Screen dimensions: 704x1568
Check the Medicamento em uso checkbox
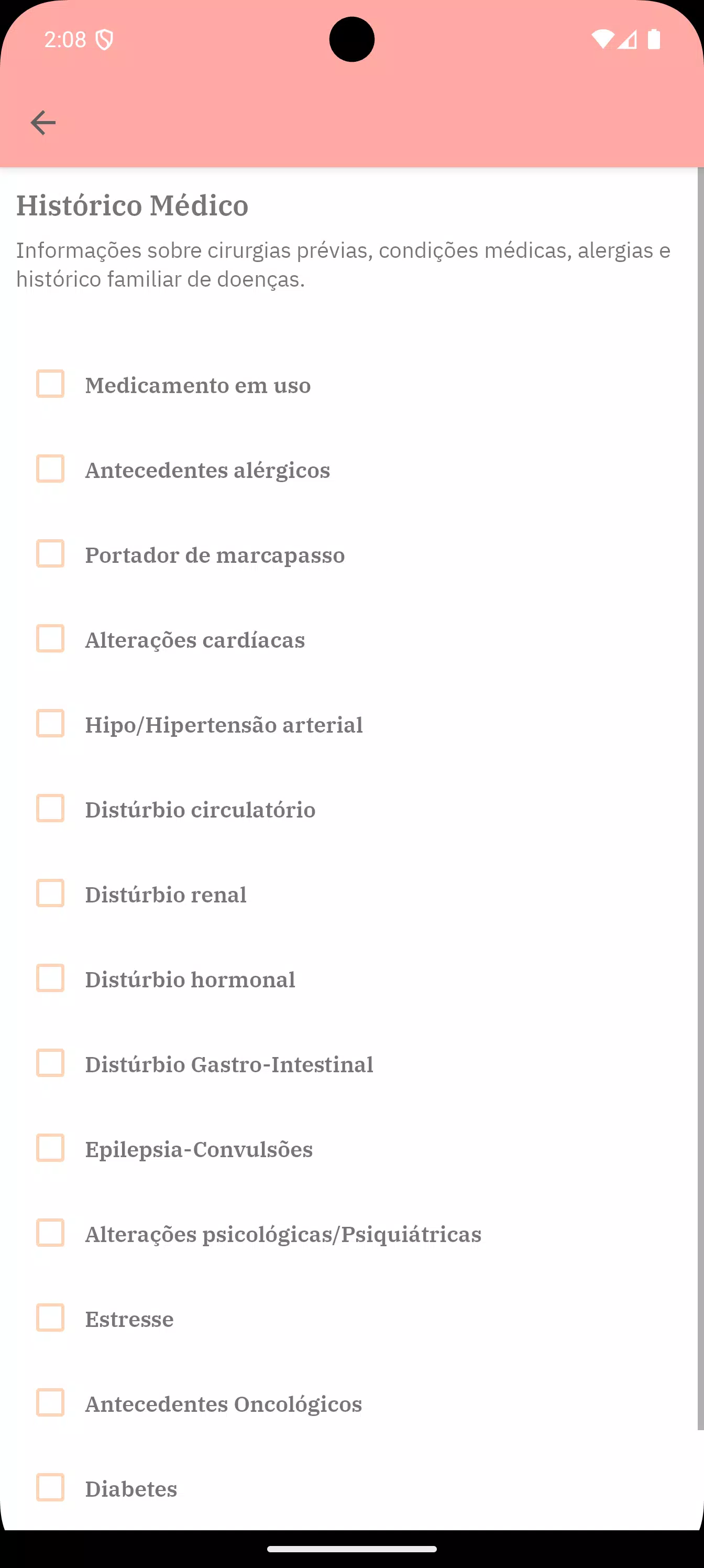pyautogui.click(x=50, y=384)
